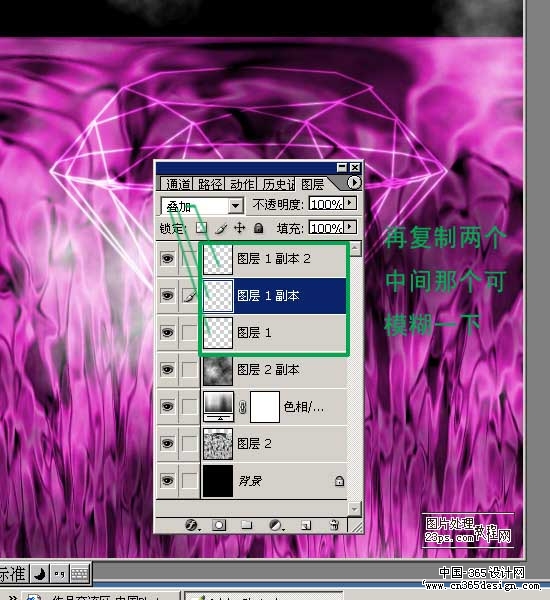
Task: Expand the 不透明度 opacity slider arrow
Action: (x=350, y=203)
